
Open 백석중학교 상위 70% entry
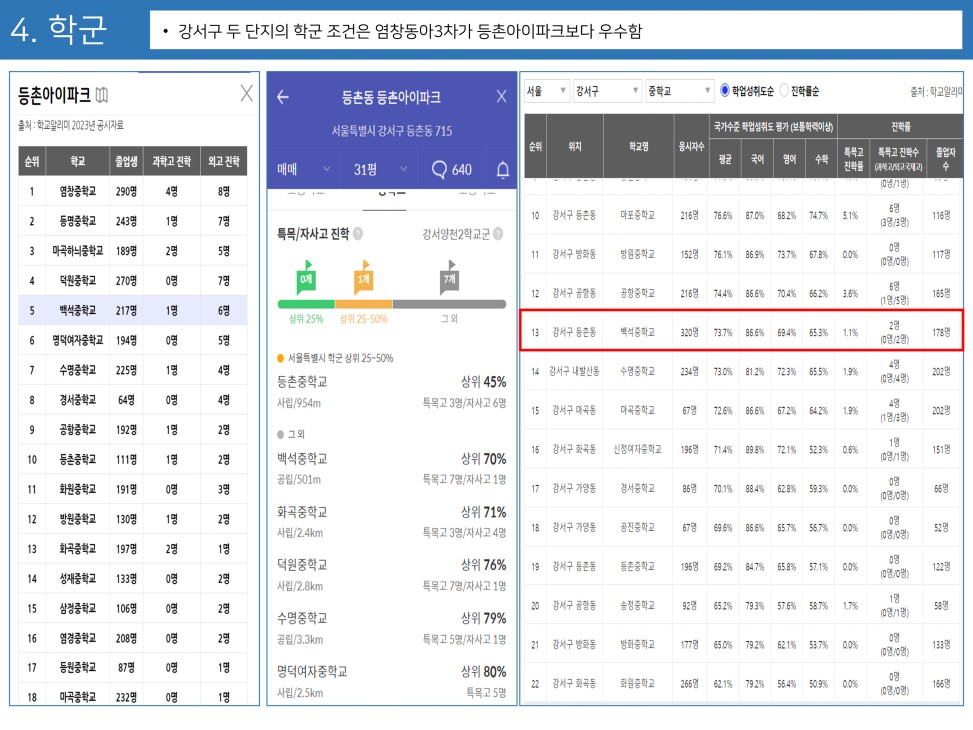pyautogui.click(x=392, y=469)
